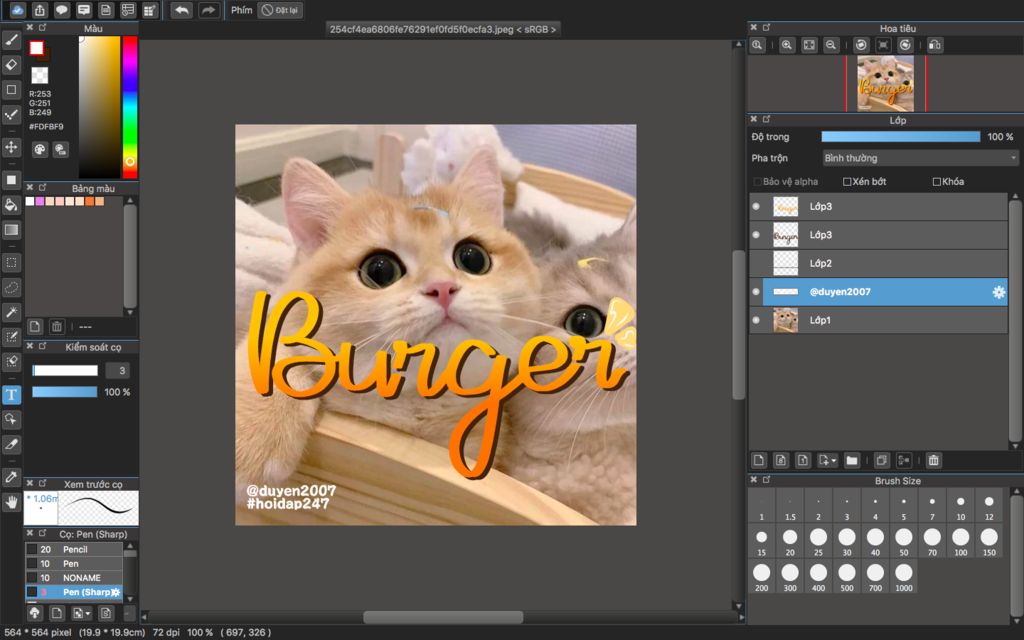The image size is (1024, 640).
Task: Select the Bucket fill tool
Action: (11, 205)
